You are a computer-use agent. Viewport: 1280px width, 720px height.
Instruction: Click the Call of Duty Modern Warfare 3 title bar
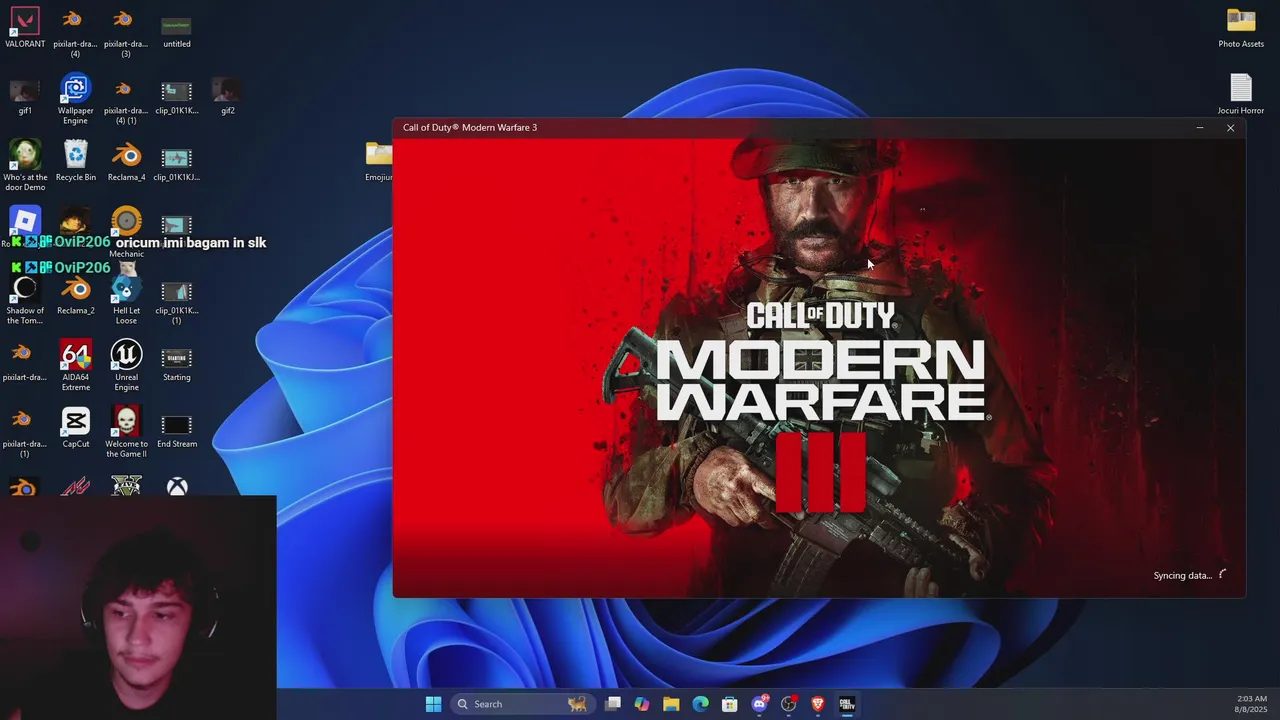pos(819,127)
